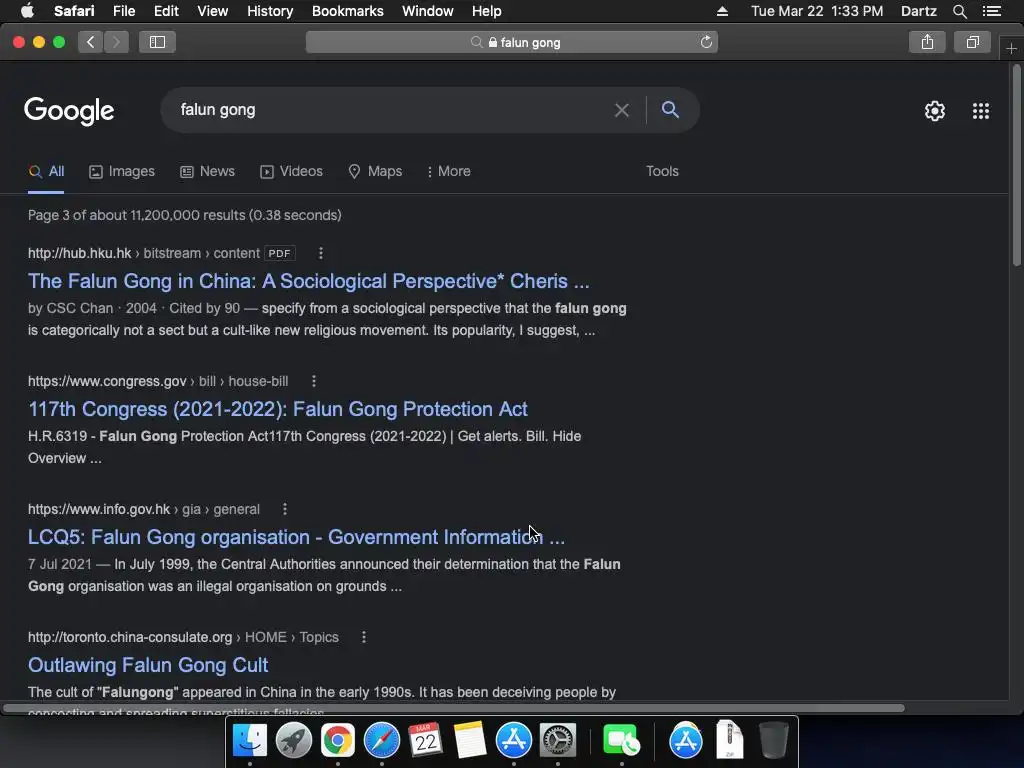Open Falun Gong Protection Act result
Image resolution: width=1024 pixels, height=768 pixels.
(278, 409)
